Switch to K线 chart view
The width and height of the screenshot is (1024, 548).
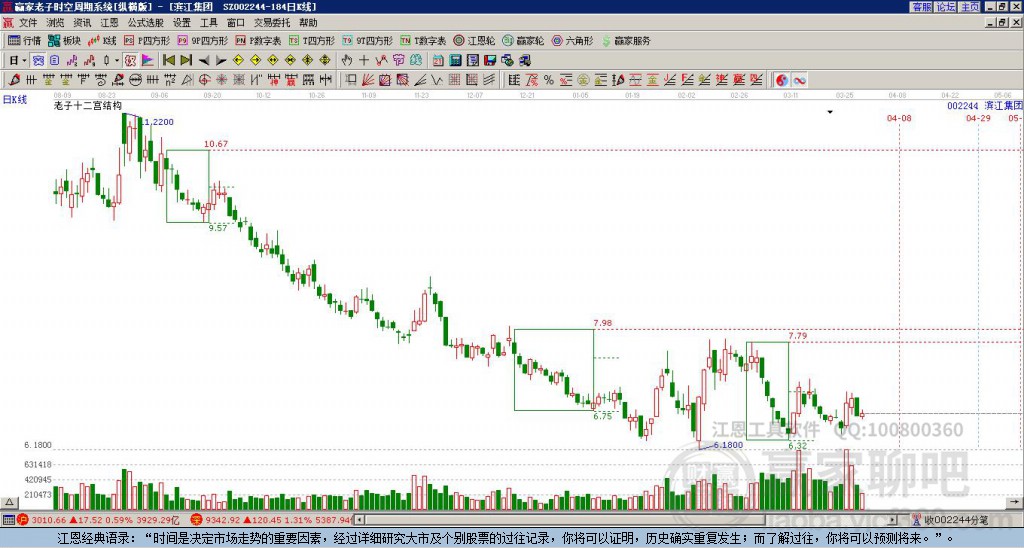tap(101, 40)
